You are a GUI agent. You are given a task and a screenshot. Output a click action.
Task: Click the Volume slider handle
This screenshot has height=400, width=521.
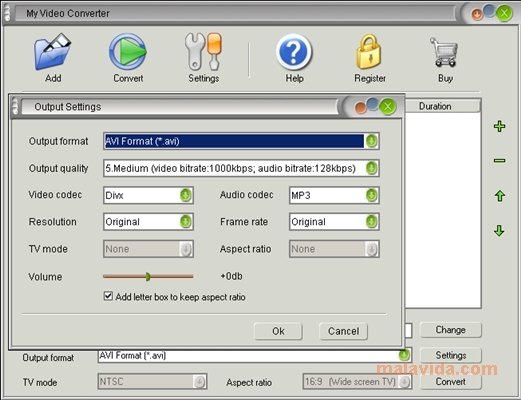coord(148,276)
